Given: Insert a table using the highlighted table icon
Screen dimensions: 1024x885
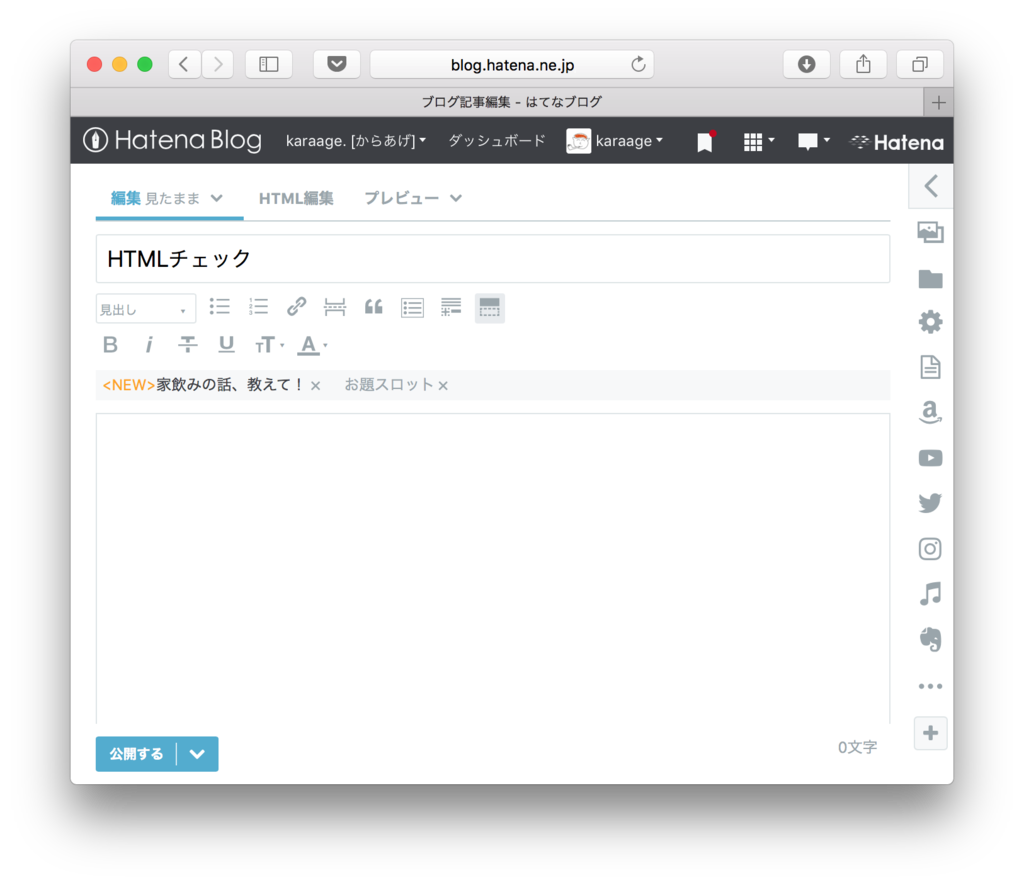Looking at the screenshot, I should (x=489, y=307).
